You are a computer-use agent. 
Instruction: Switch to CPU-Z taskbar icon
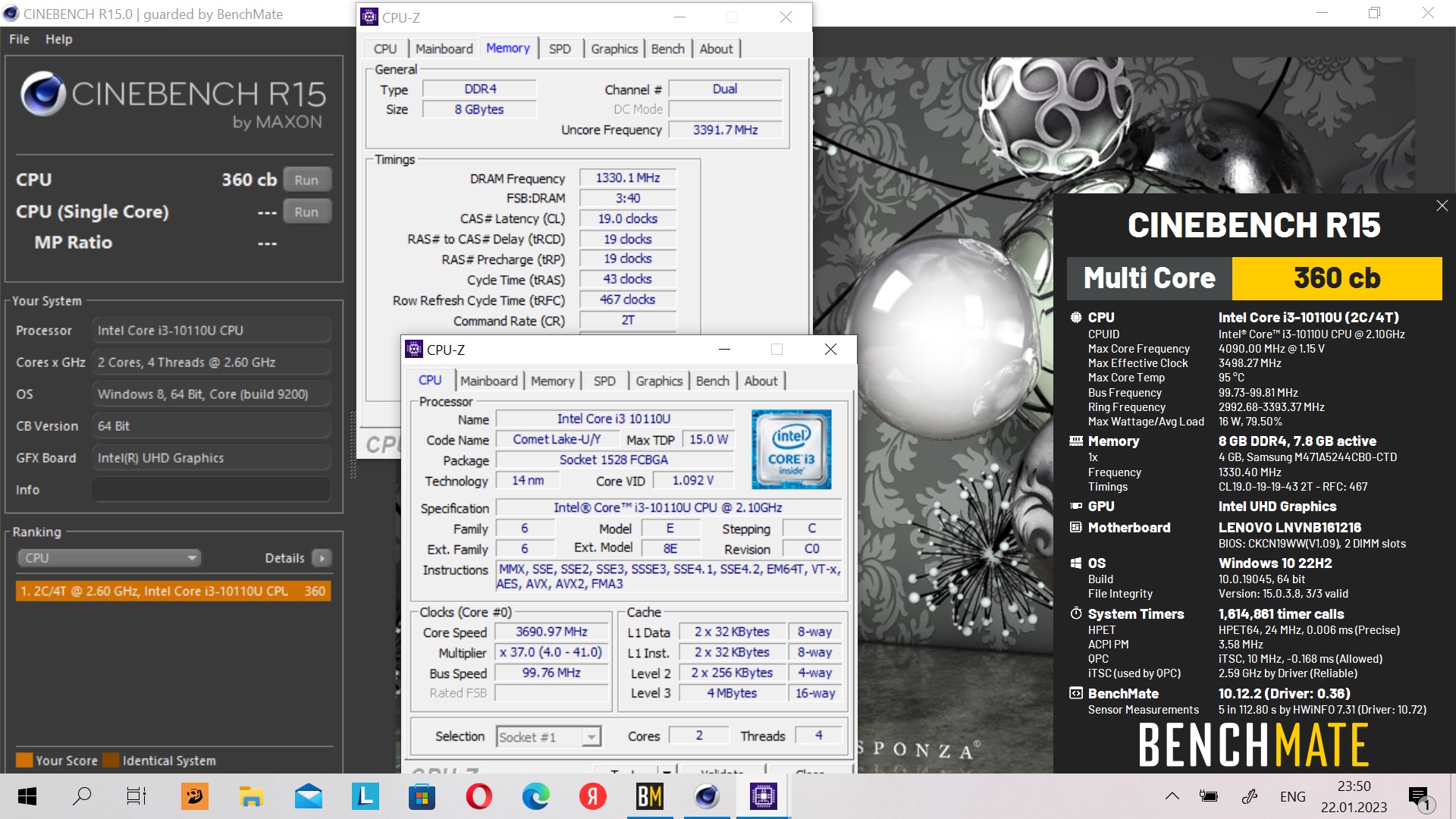pos(763,796)
